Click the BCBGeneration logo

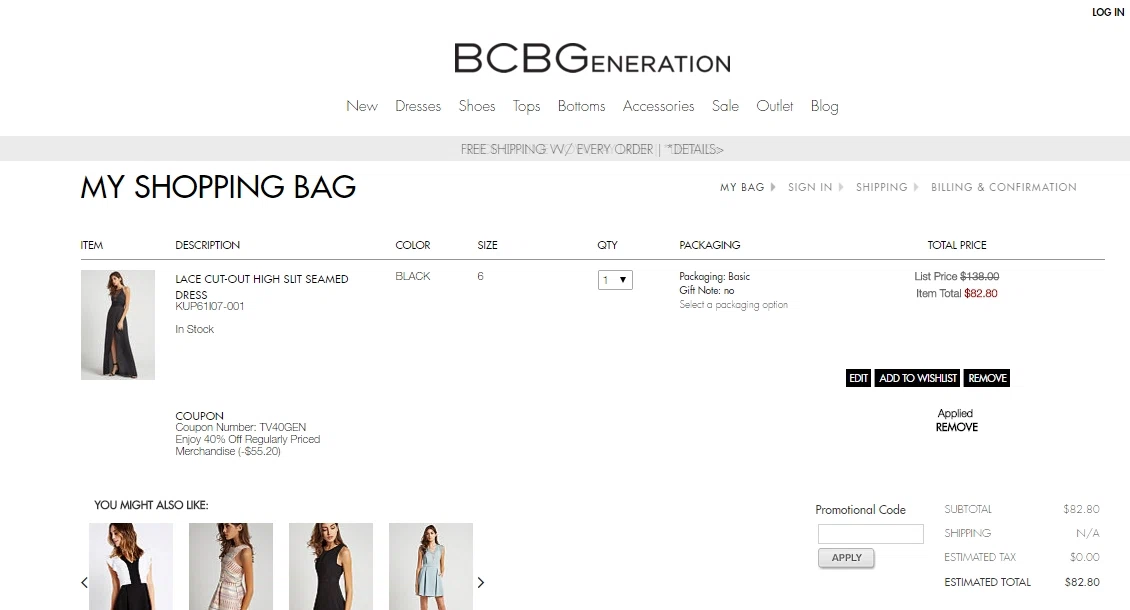(x=592, y=58)
